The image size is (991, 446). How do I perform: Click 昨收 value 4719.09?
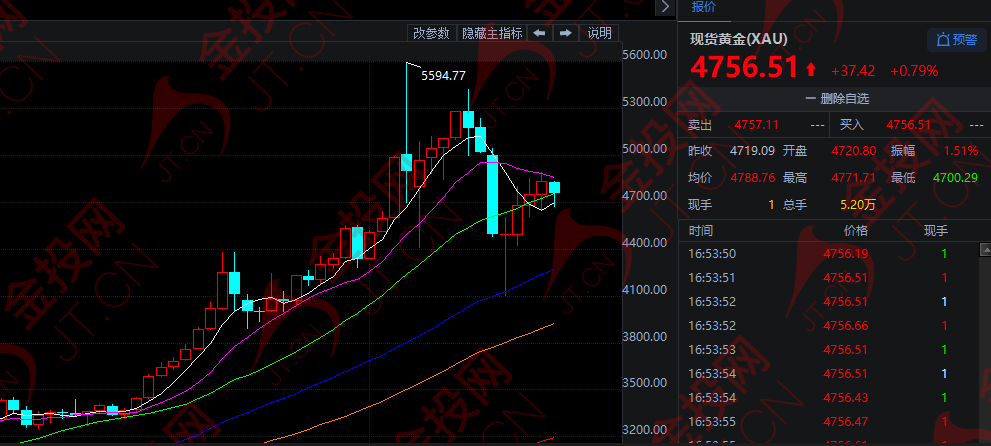(752, 151)
